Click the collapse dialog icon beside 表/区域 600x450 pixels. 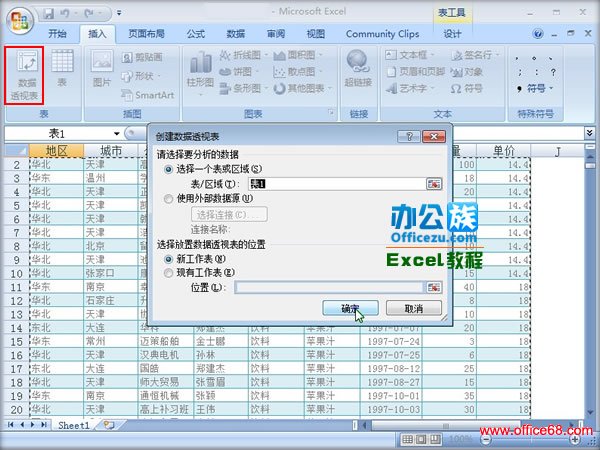(x=434, y=184)
